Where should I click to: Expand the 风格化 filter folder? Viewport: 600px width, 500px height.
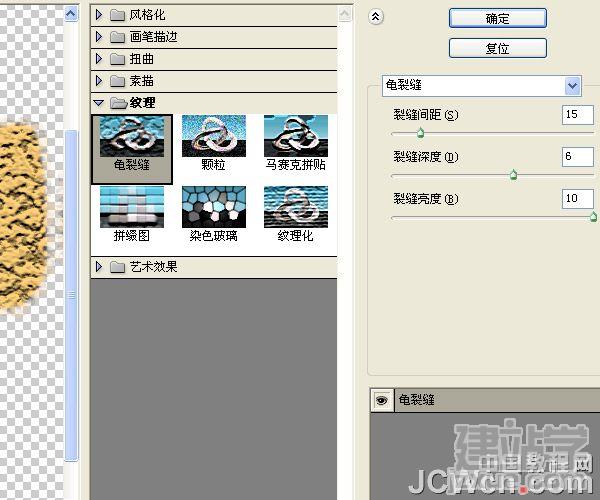tap(99, 15)
